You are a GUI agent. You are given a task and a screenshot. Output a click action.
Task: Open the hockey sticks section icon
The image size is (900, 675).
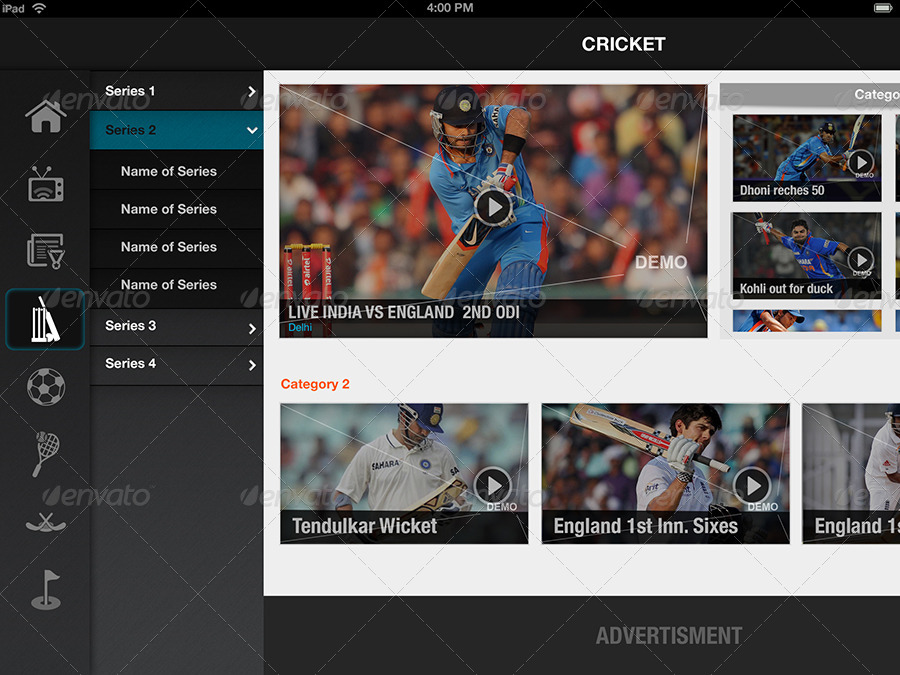[x=45, y=521]
